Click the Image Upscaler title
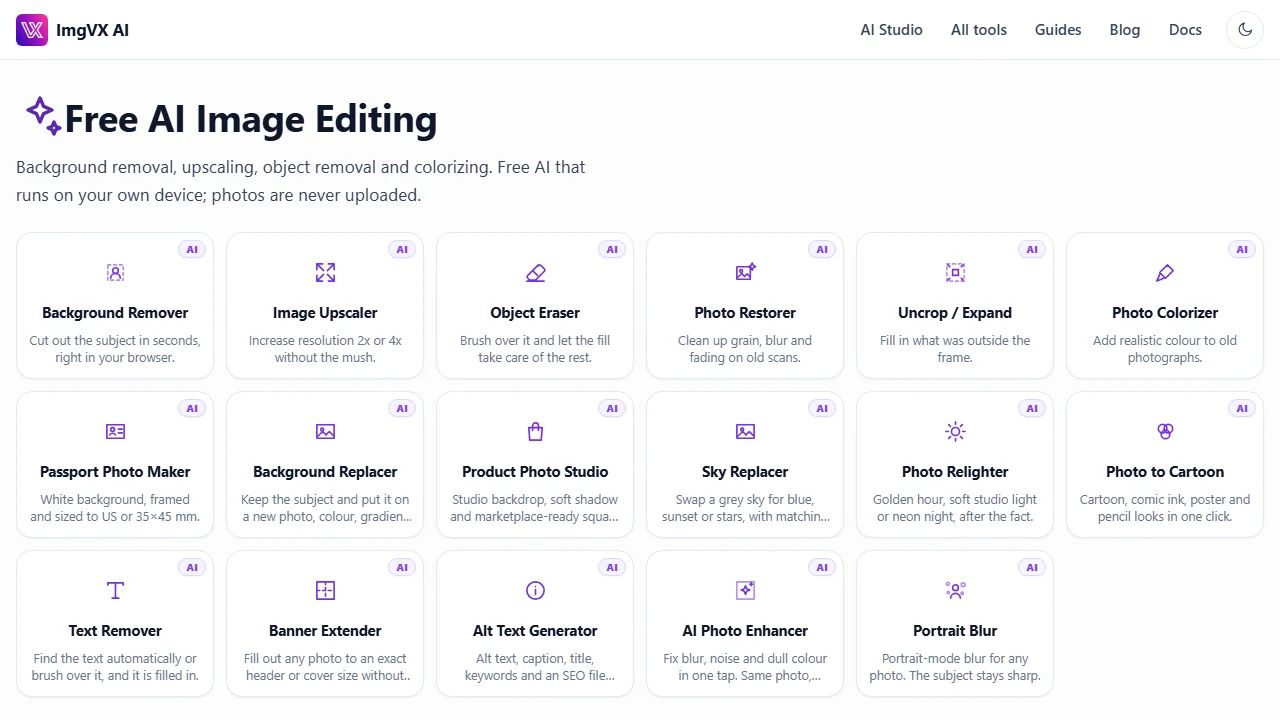This screenshot has width=1280, height=720. 325,313
